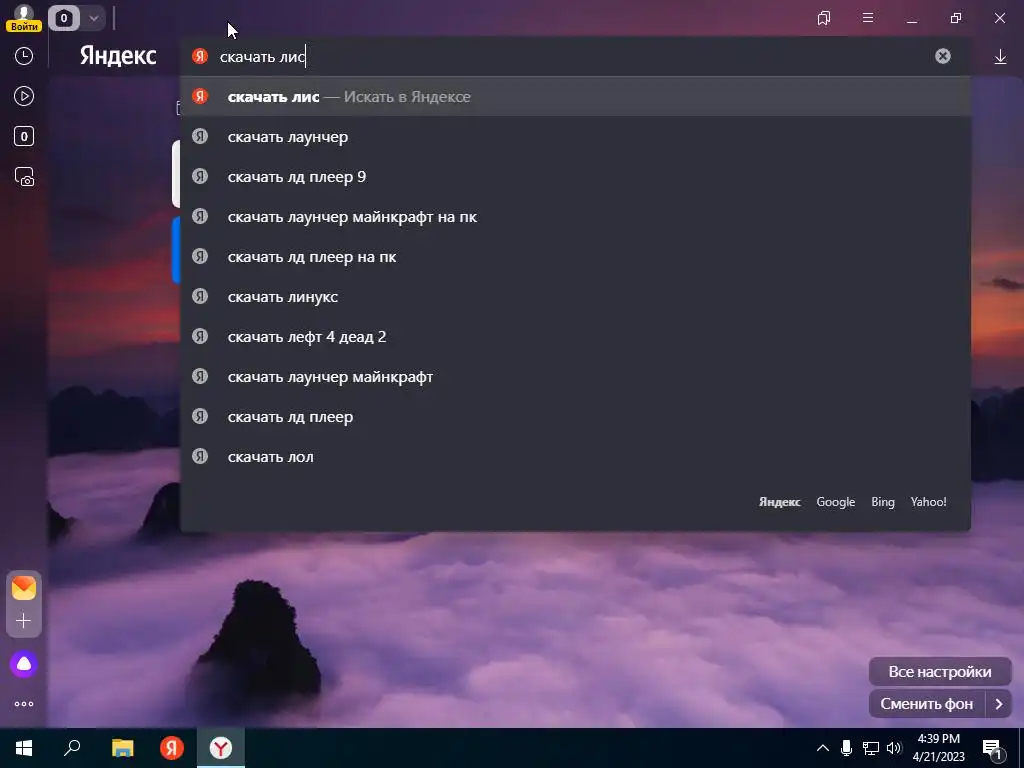Launch Alice voice assistant purple icon
Image resolution: width=1024 pixels, height=768 pixels.
pos(24,664)
